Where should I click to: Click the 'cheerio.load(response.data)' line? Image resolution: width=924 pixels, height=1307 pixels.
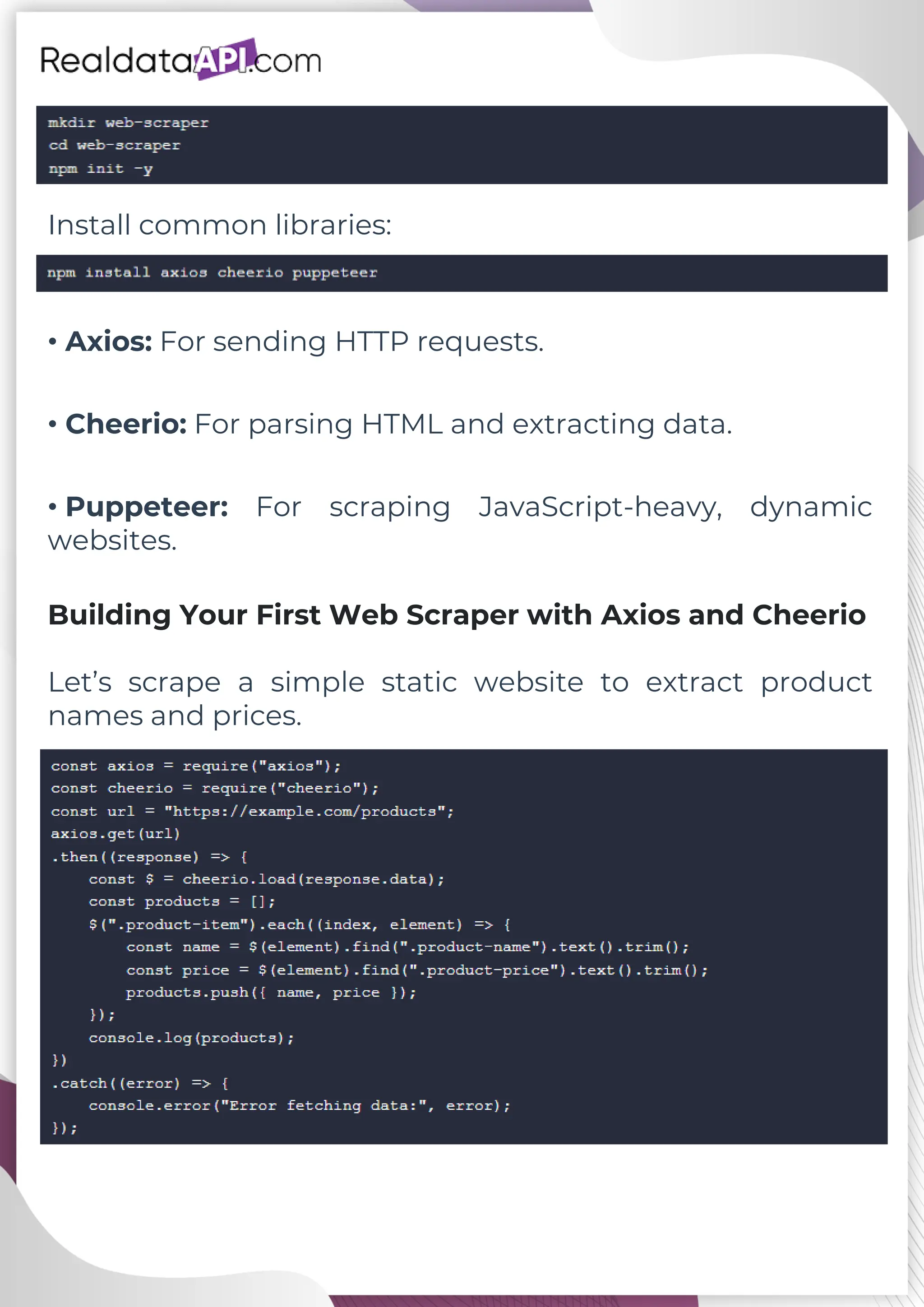point(267,879)
